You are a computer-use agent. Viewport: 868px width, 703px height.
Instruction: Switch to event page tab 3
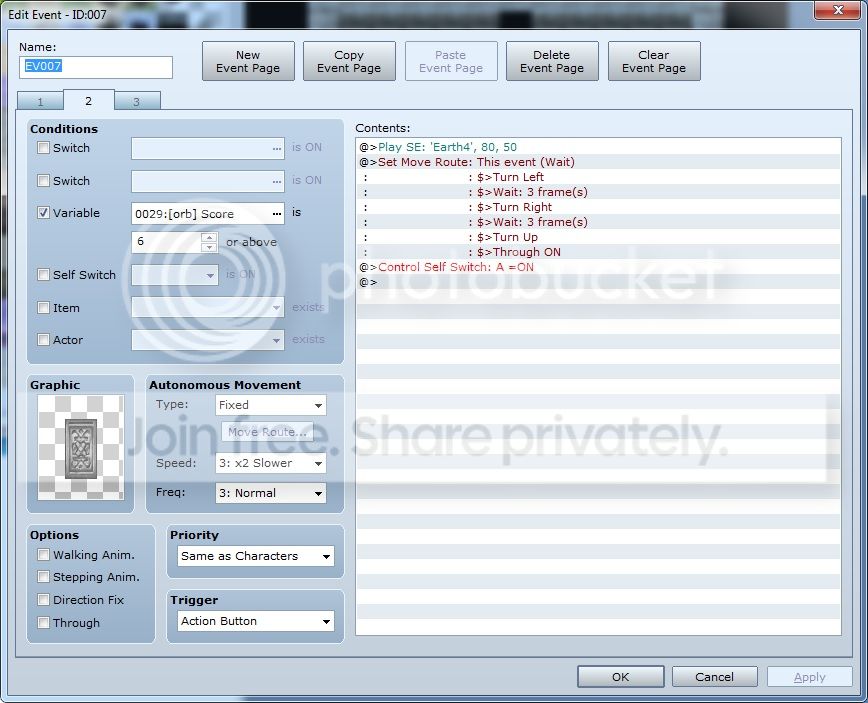(x=137, y=101)
